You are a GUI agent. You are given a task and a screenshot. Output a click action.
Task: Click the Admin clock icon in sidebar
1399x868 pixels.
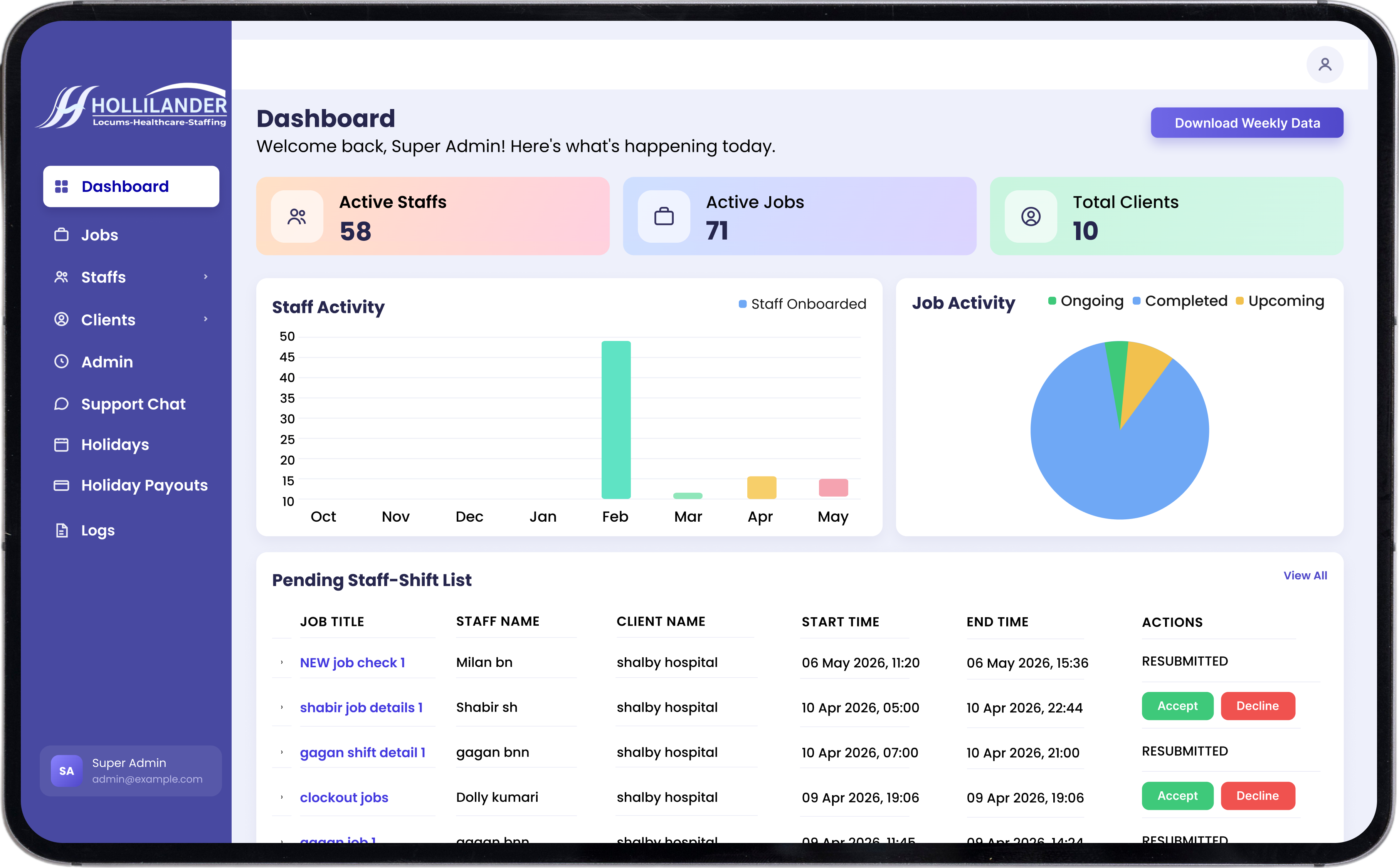point(61,362)
